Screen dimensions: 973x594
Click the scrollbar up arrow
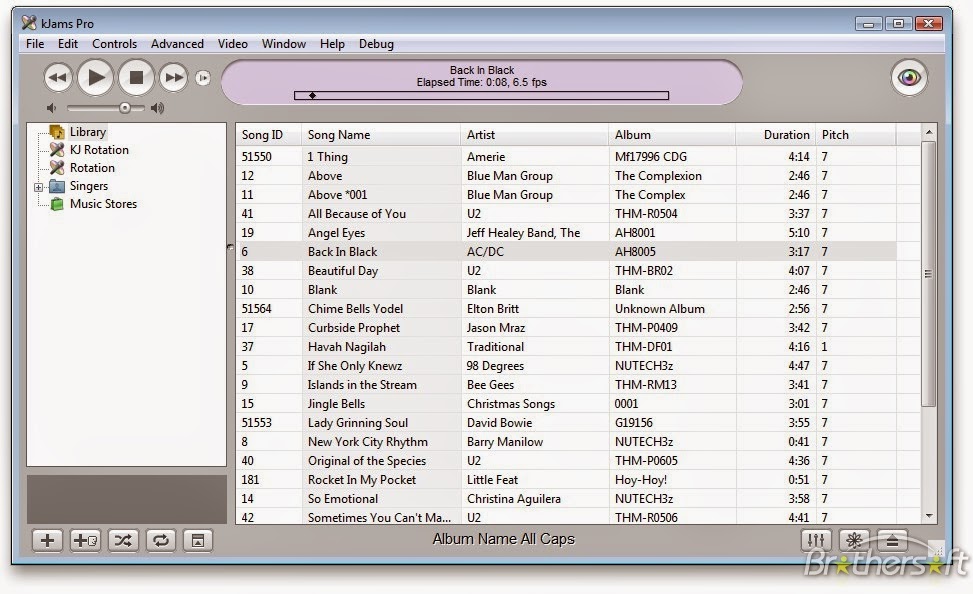[x=929, y=132]
